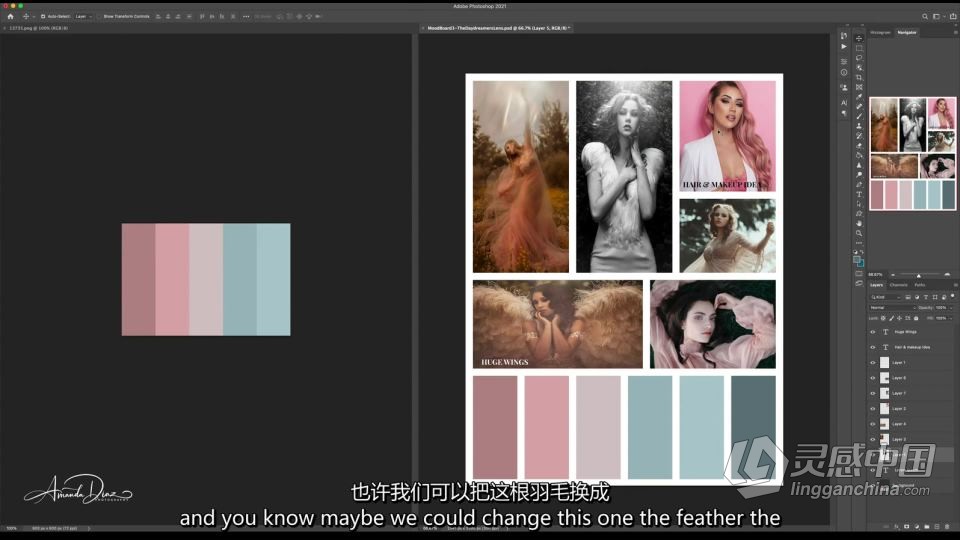Select the Lasso tool
The image size is (960, 540).
click(x=859, y=58)
